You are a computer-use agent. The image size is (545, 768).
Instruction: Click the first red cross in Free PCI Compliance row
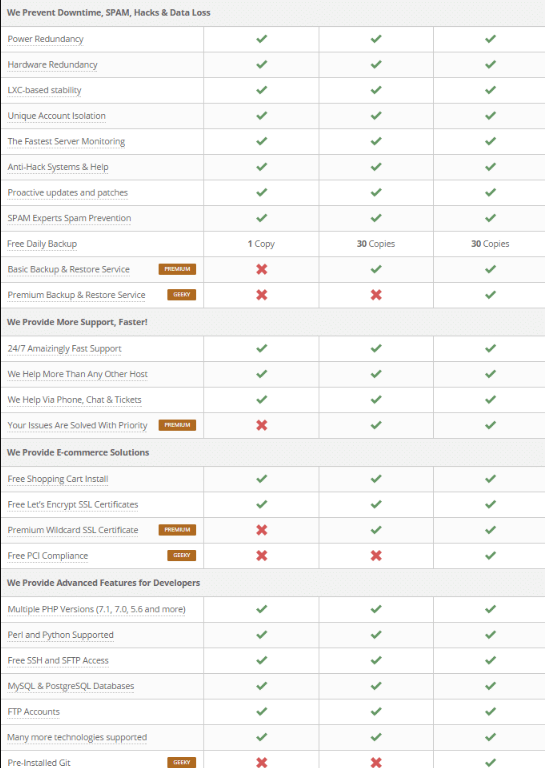click(261, 555)
